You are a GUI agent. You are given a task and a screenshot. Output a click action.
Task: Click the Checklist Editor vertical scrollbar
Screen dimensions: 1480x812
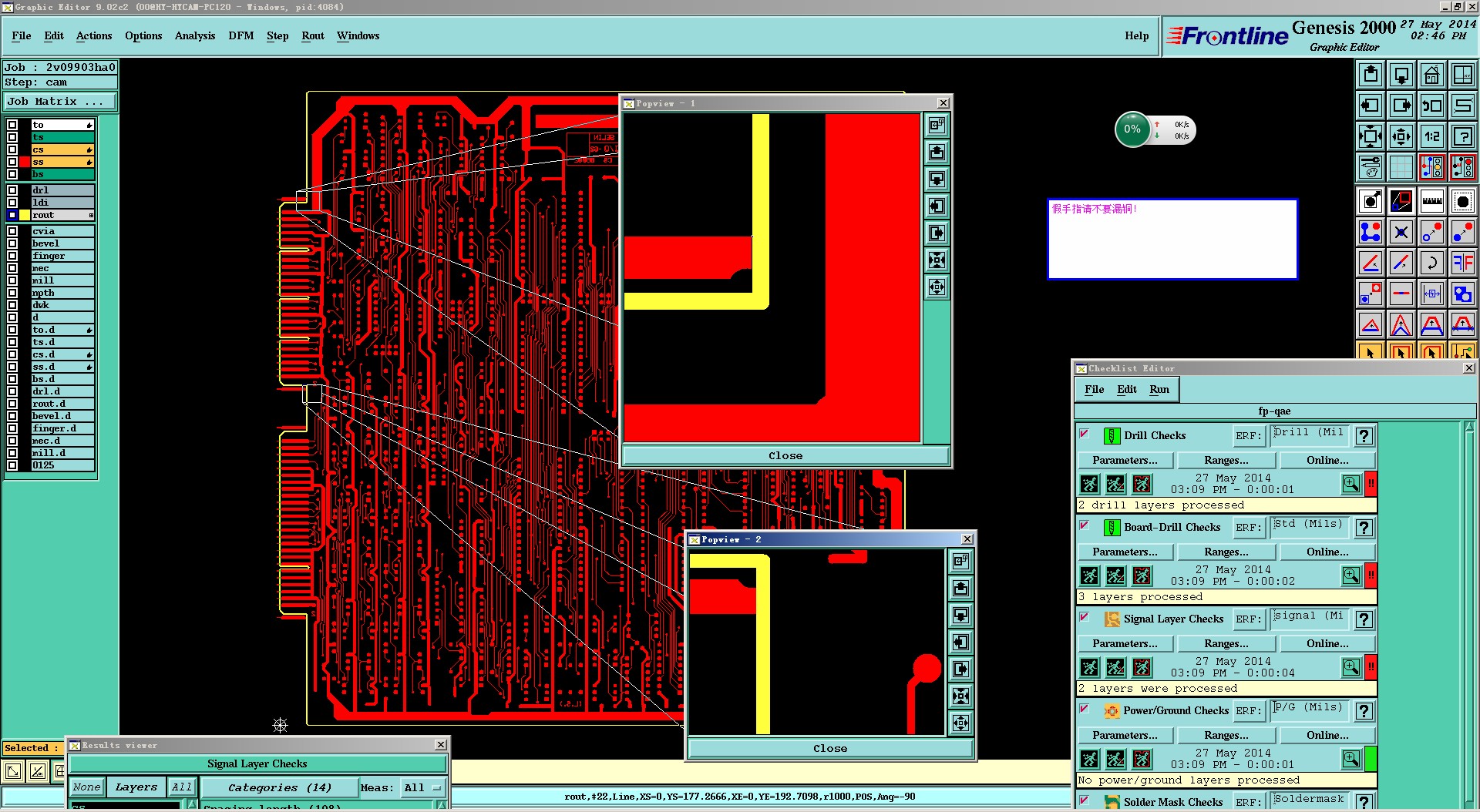point(1469,614)
